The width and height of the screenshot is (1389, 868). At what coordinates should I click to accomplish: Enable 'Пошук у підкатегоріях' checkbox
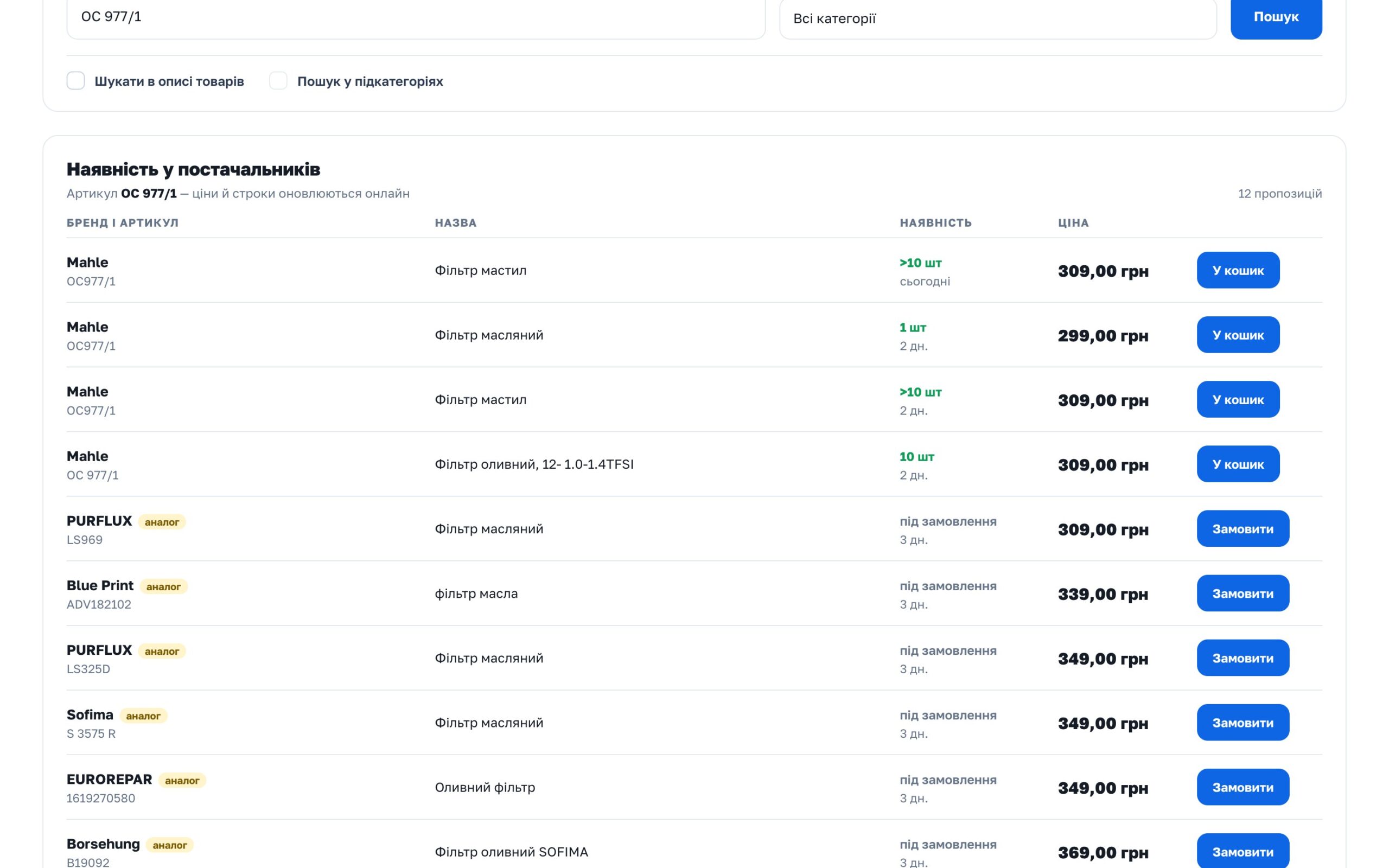point(278,81)
